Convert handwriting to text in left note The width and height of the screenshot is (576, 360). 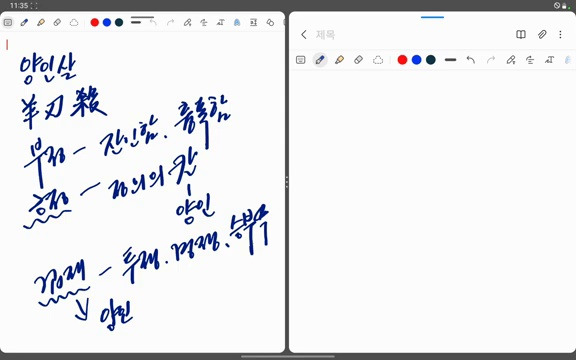coord(220,22)
